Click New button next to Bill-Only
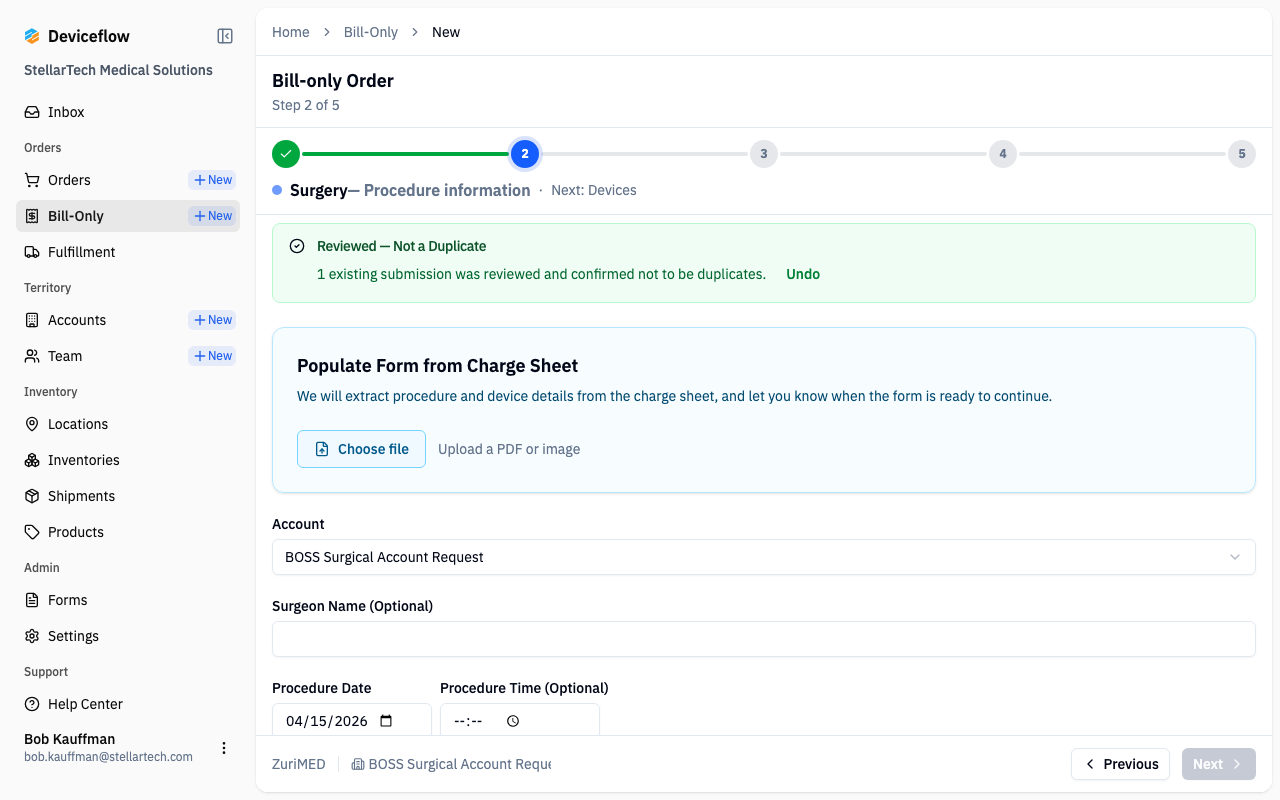 pyautogui.click(x=213, y=216)
